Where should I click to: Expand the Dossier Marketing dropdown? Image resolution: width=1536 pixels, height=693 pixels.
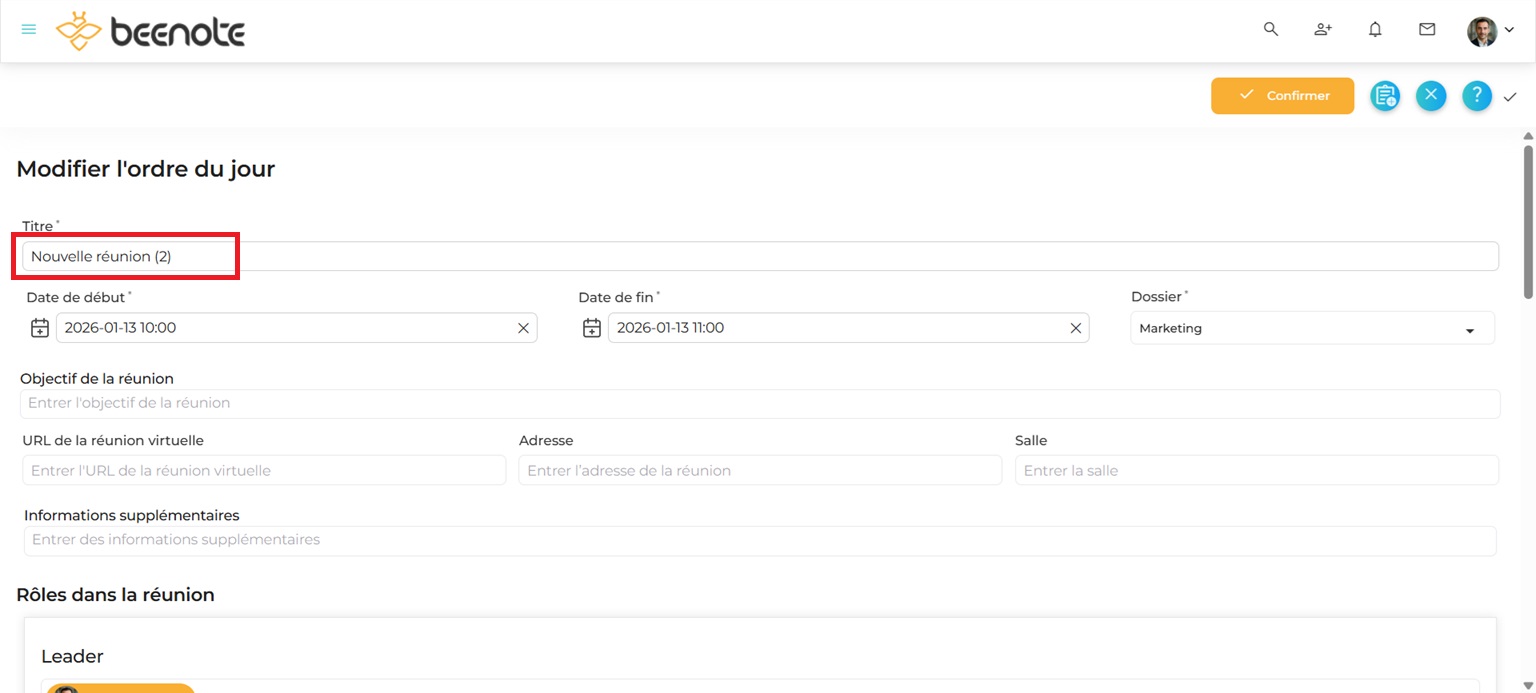(1312, 328)
